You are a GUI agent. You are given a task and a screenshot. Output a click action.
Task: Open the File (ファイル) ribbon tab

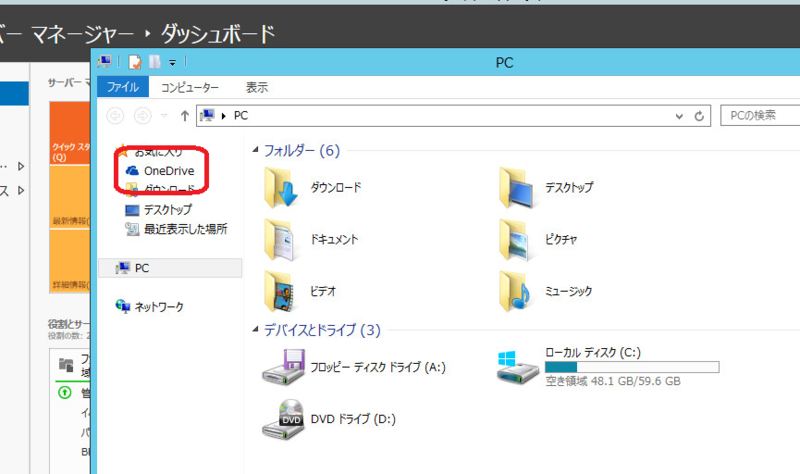click(122, 87)
